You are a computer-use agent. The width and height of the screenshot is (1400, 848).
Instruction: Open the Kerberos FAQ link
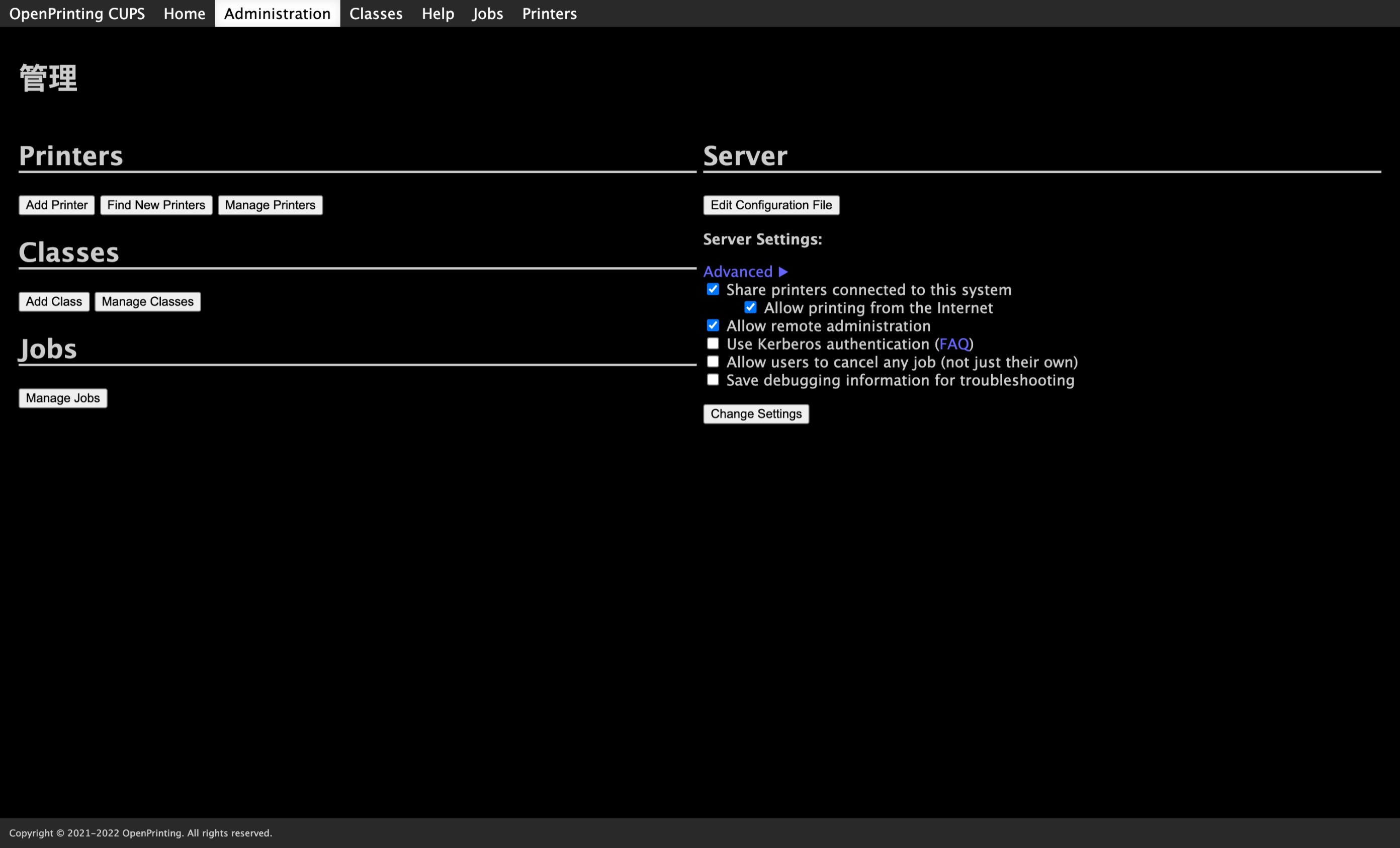[x=954, y=344]
